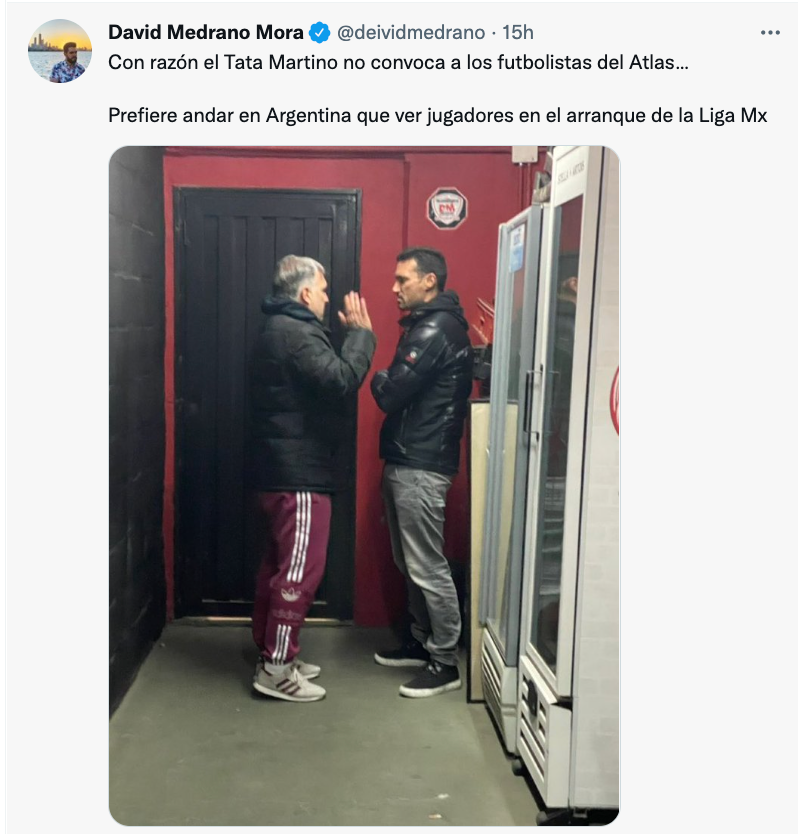Click the raised hand of the gray-haired man

pyautogui.click(x=355, y=311)
